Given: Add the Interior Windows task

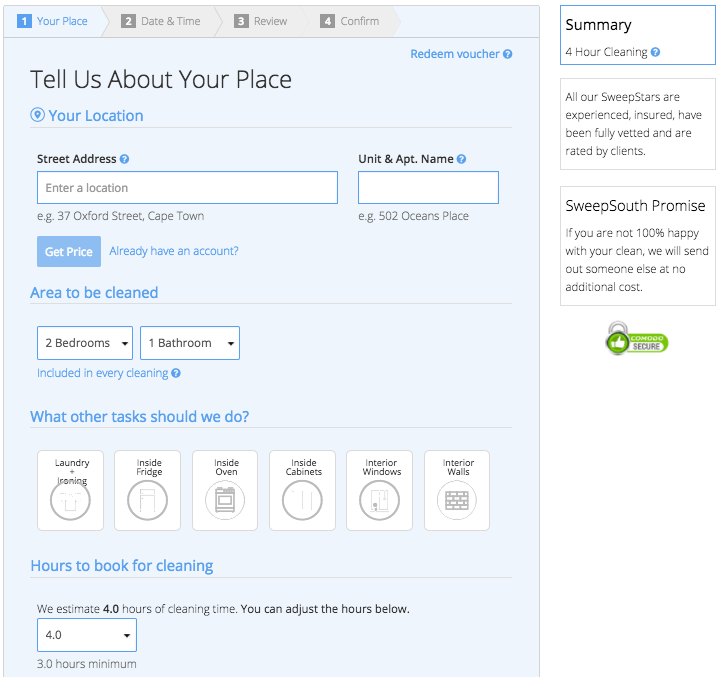Looking at the screenshot, I should pos(380,490).
